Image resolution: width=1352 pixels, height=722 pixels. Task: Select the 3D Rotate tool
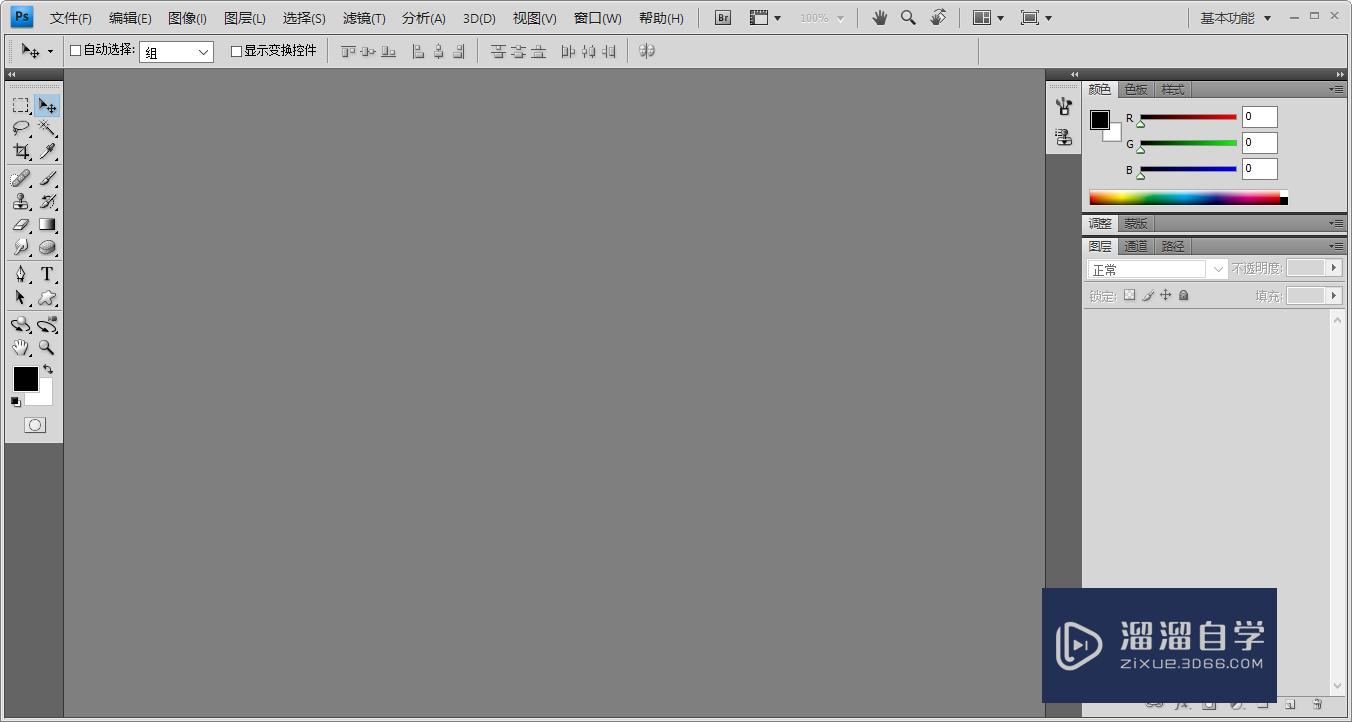click(20, 325)
